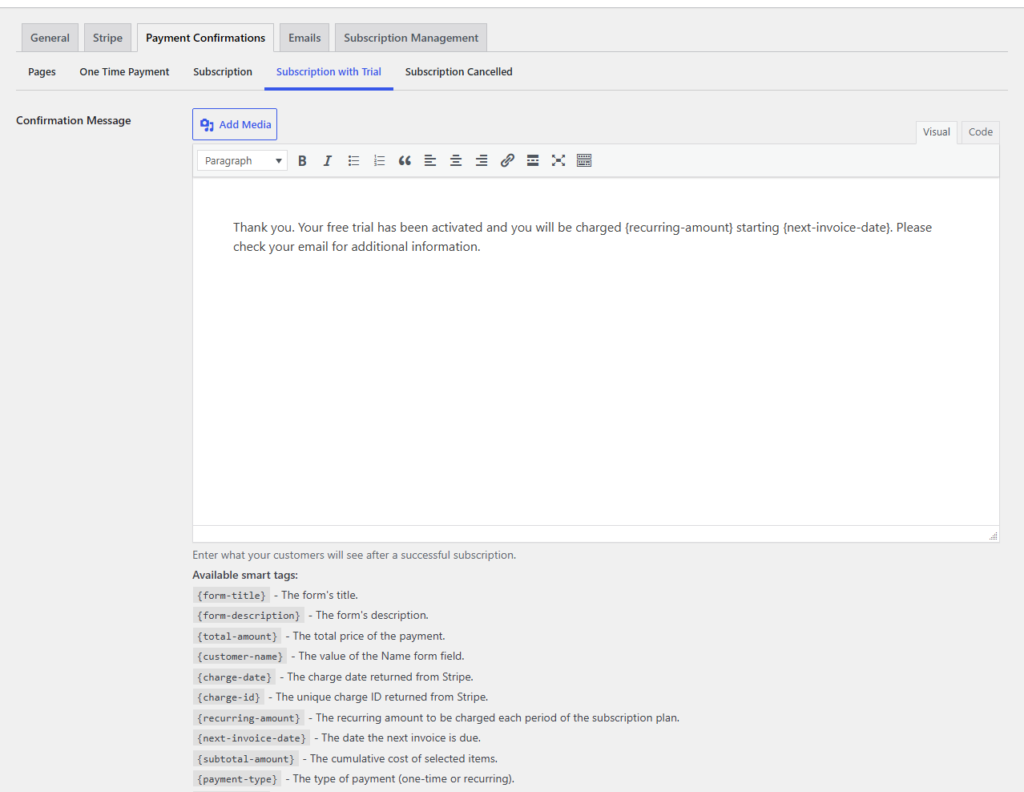This screenshot has height=792, width=1024.
Task: Toggle the editor toolbar (kitchen sink)
Action: pyautogui.click(x=584, y=161)
